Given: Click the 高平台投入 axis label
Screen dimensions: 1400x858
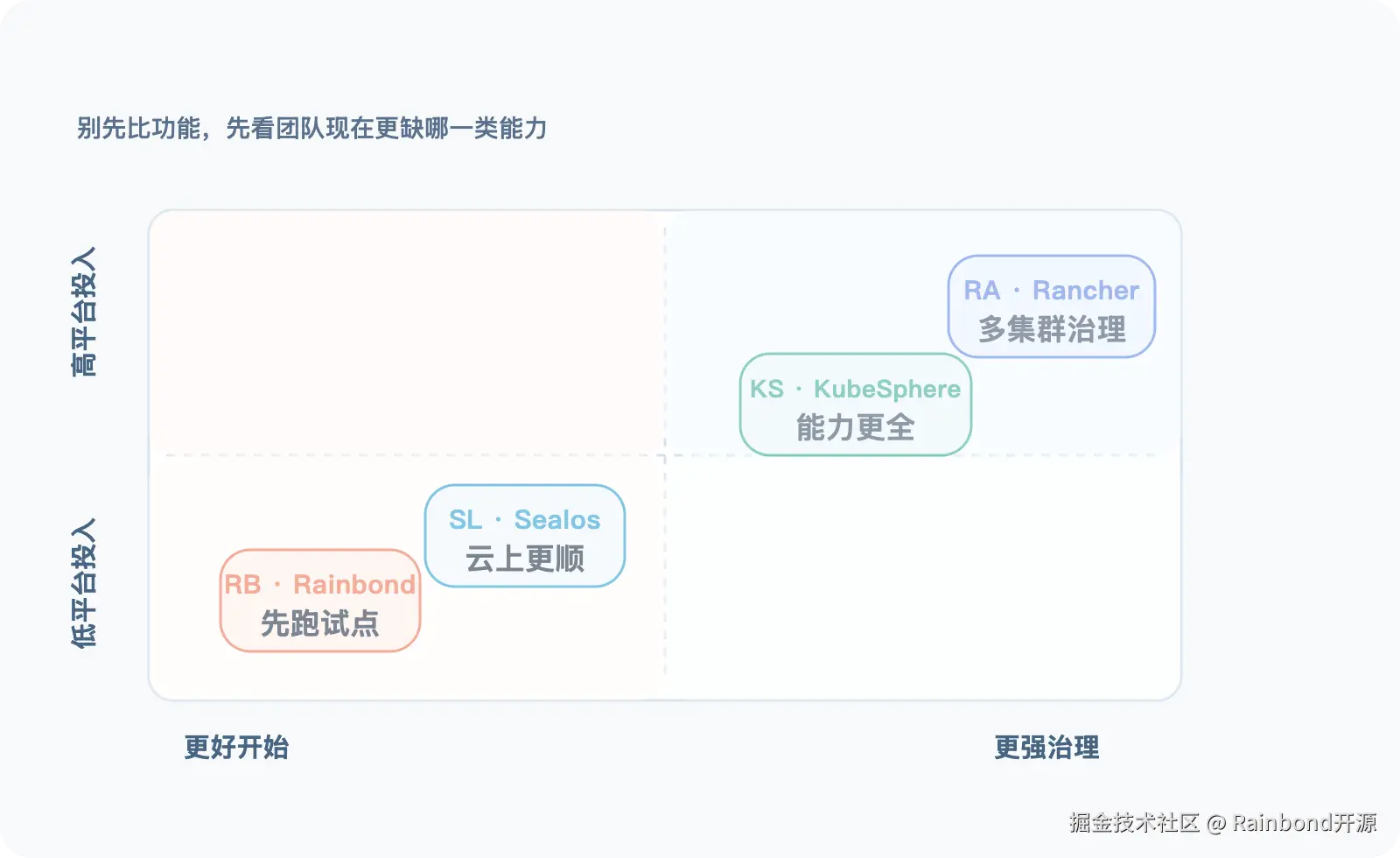Looking at the screenshot, I should pyautogui.click(x=84, y=312).
